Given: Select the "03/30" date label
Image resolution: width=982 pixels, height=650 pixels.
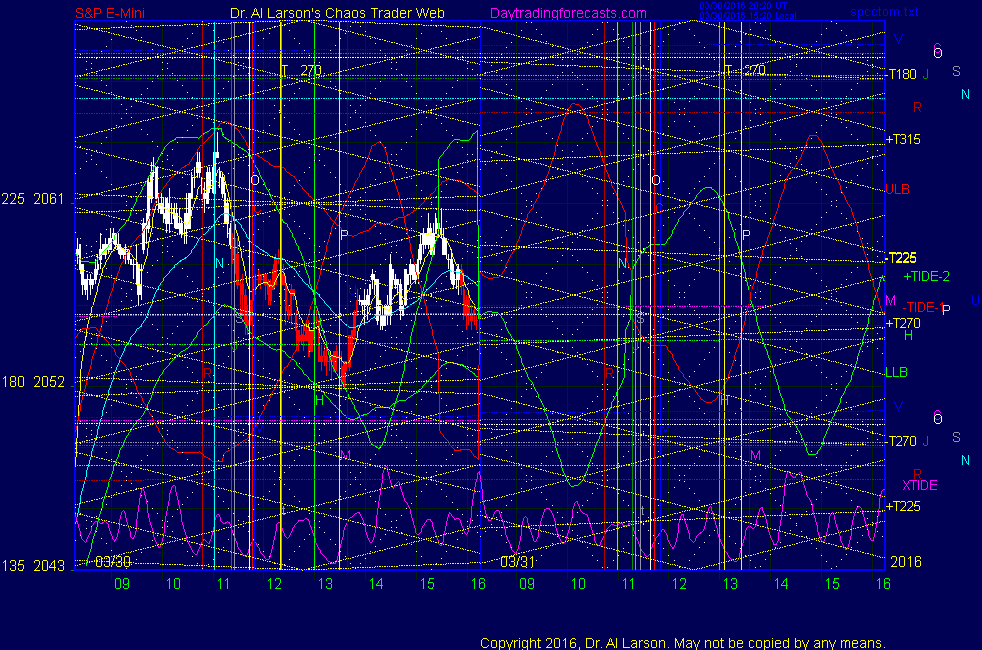Looking at the screenshot, I should tap(113, 562).
